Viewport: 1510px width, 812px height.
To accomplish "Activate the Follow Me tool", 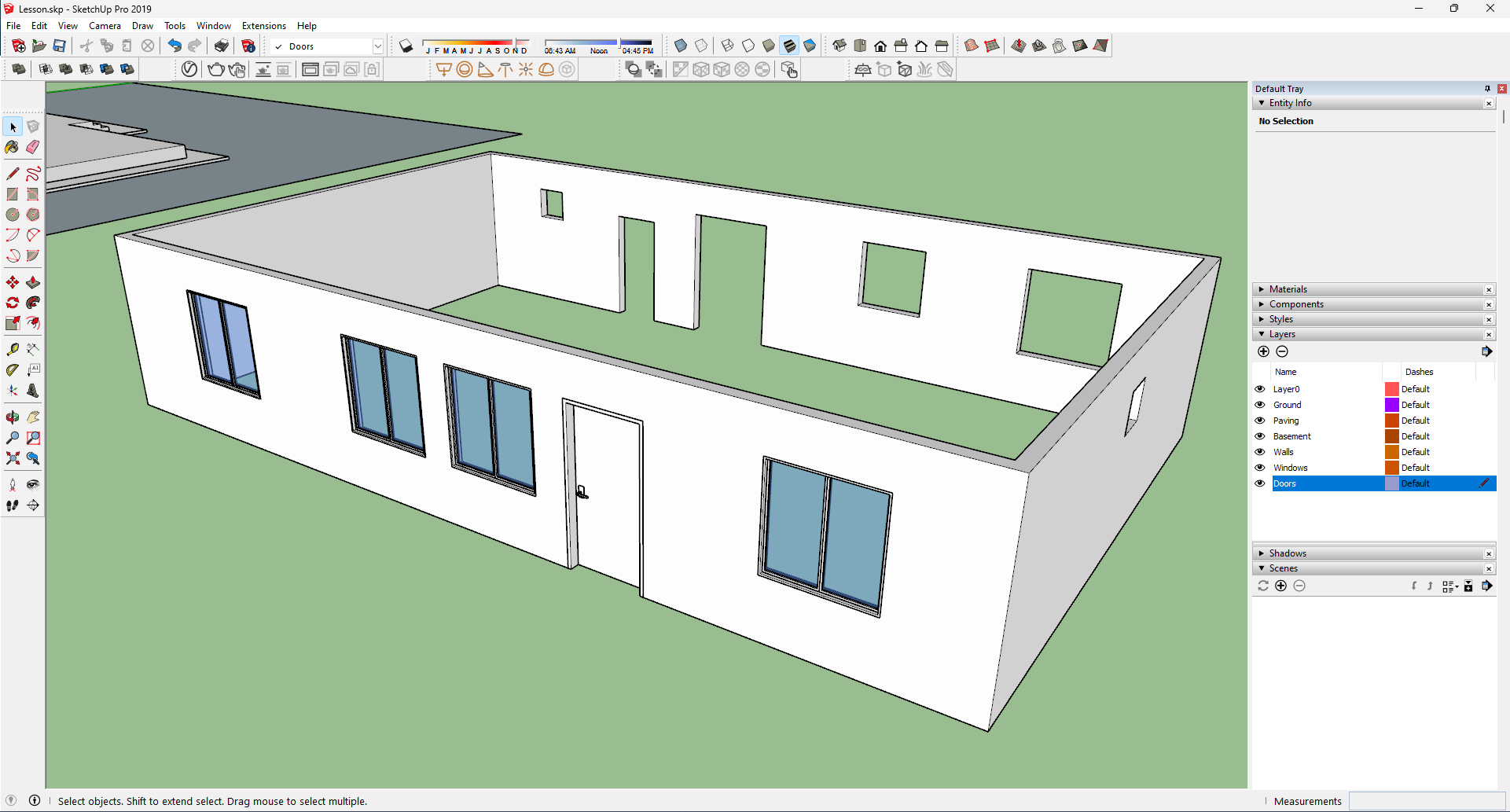I will 33,303.
